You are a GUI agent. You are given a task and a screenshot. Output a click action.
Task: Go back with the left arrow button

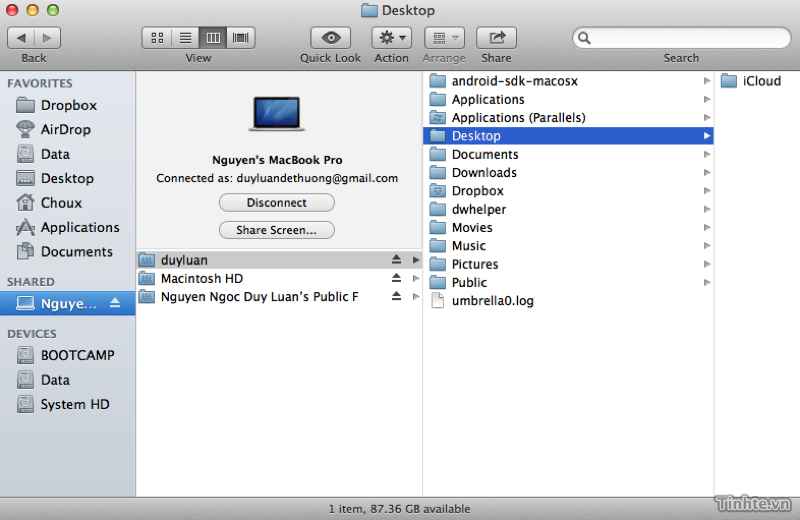coord(21,38)
